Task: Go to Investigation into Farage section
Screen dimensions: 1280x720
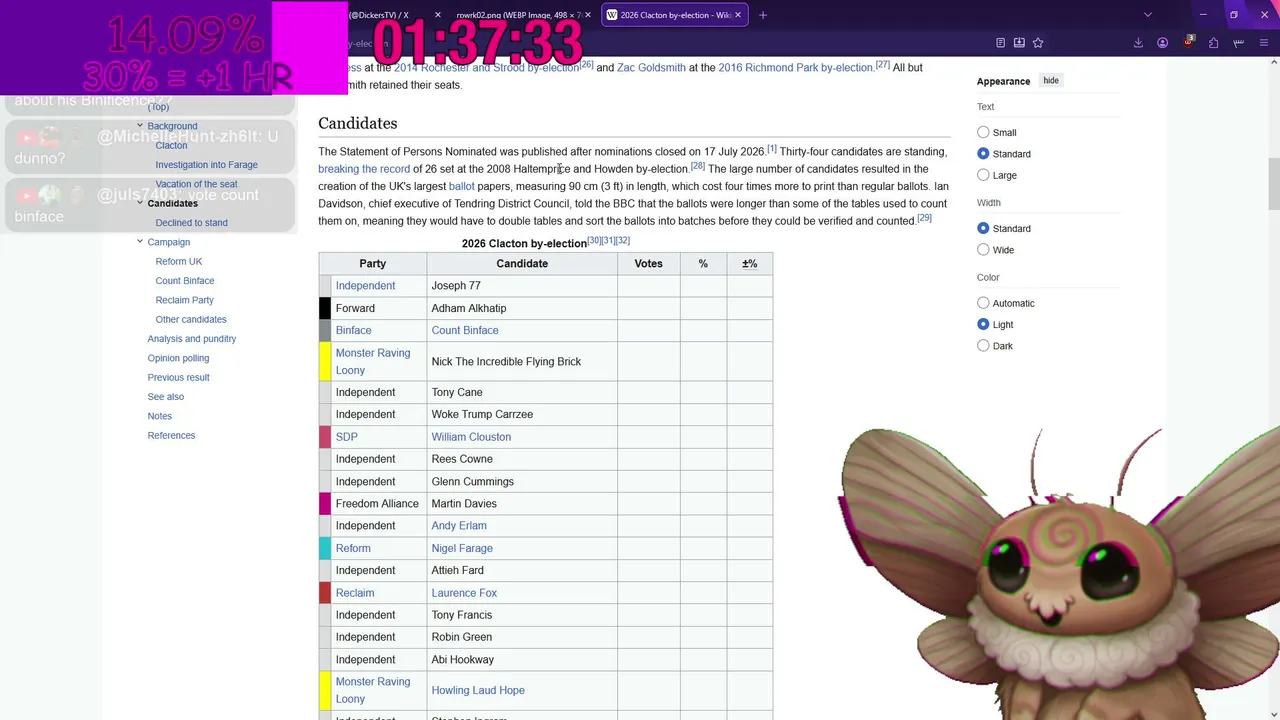Action: pos(206,165)
